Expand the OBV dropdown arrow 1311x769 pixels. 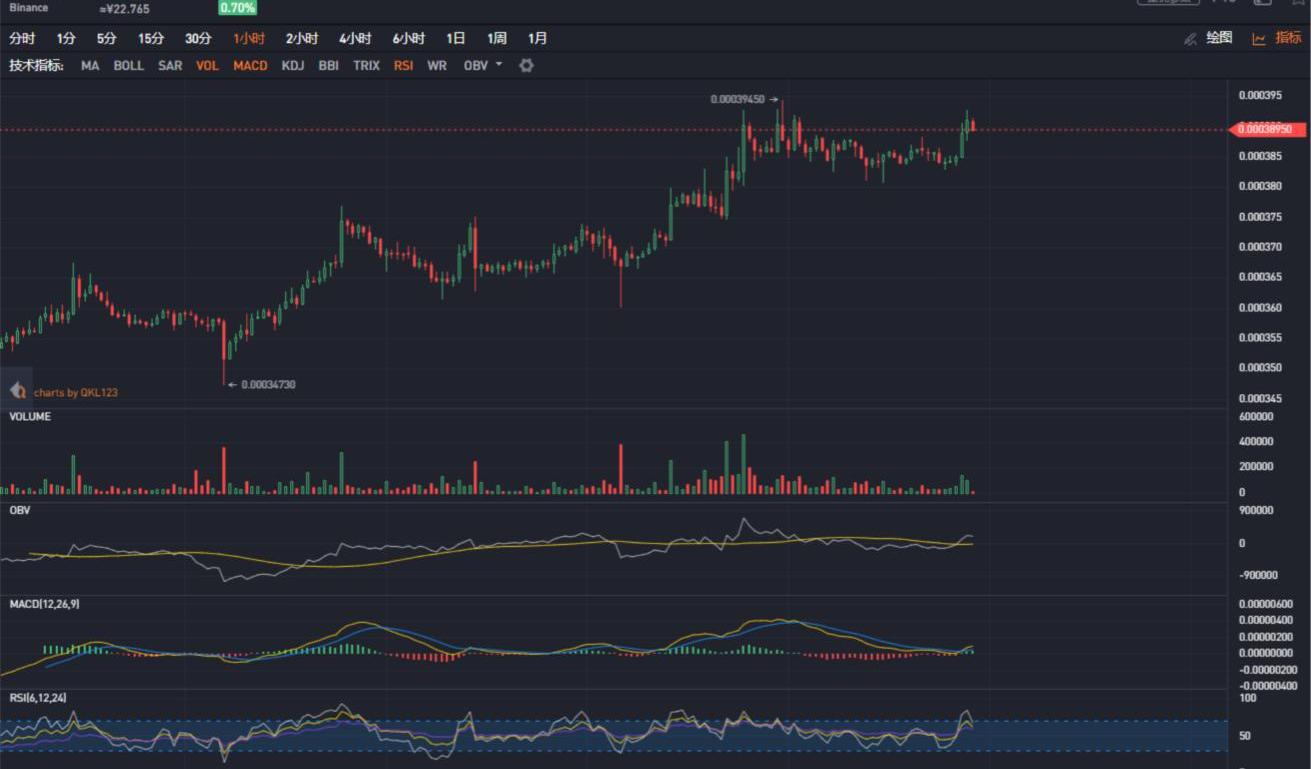pos(499,65)
